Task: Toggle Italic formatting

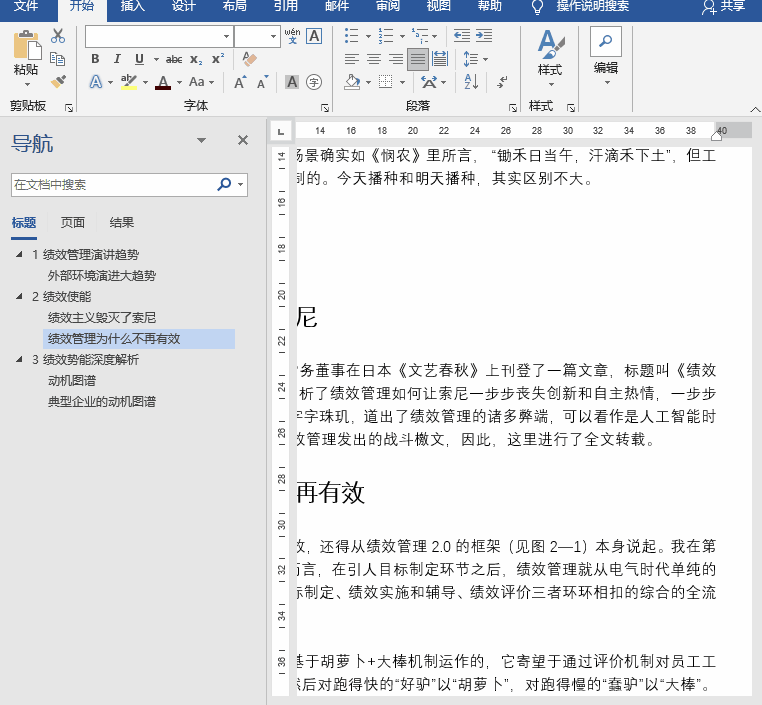Action: (x=117, y=59)
